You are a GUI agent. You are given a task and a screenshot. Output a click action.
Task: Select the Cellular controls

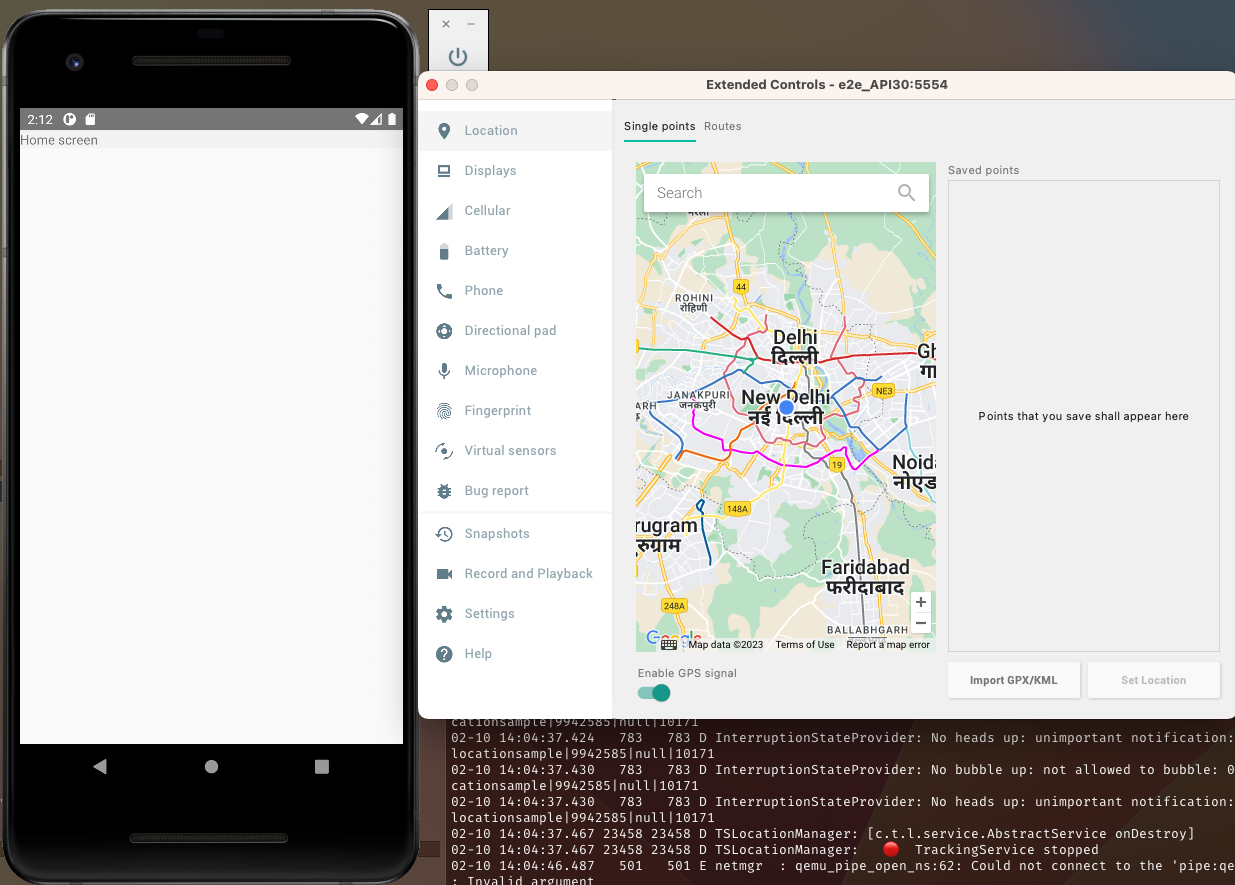[x=489, y=210]
